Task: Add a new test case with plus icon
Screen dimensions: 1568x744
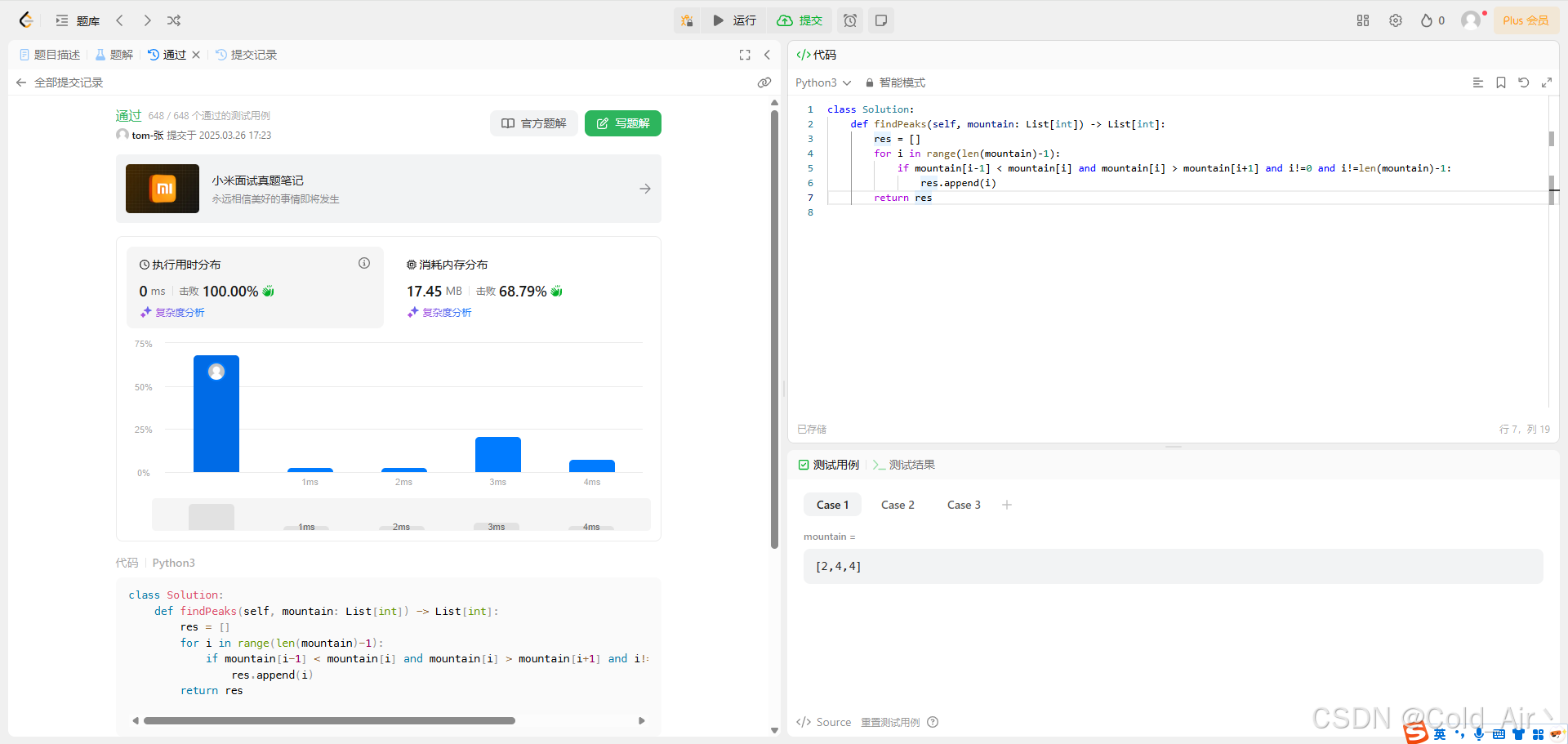Action: [1007, 505]
